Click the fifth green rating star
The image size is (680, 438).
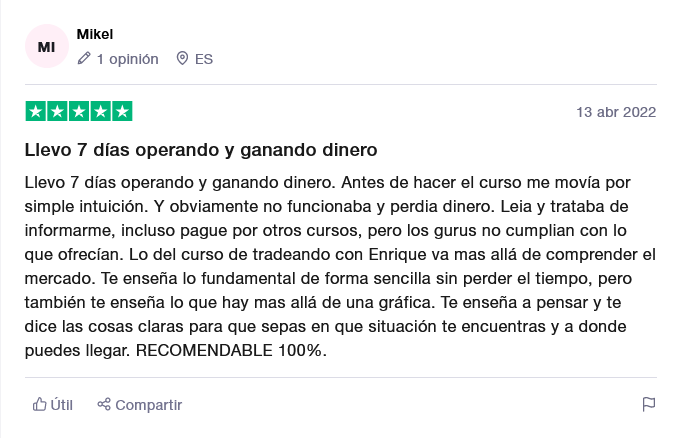(122, 111)
